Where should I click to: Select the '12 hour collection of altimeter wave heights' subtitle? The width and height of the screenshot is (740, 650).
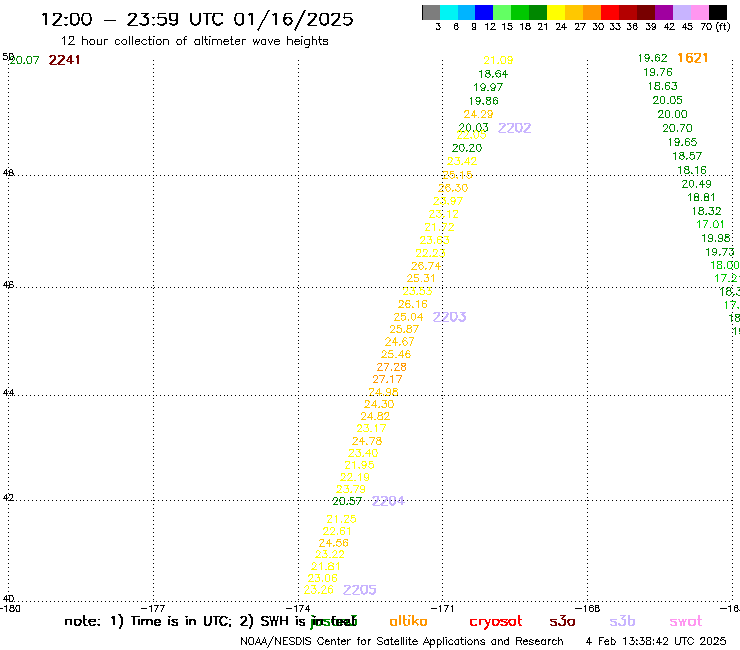[x=194, y=41]
